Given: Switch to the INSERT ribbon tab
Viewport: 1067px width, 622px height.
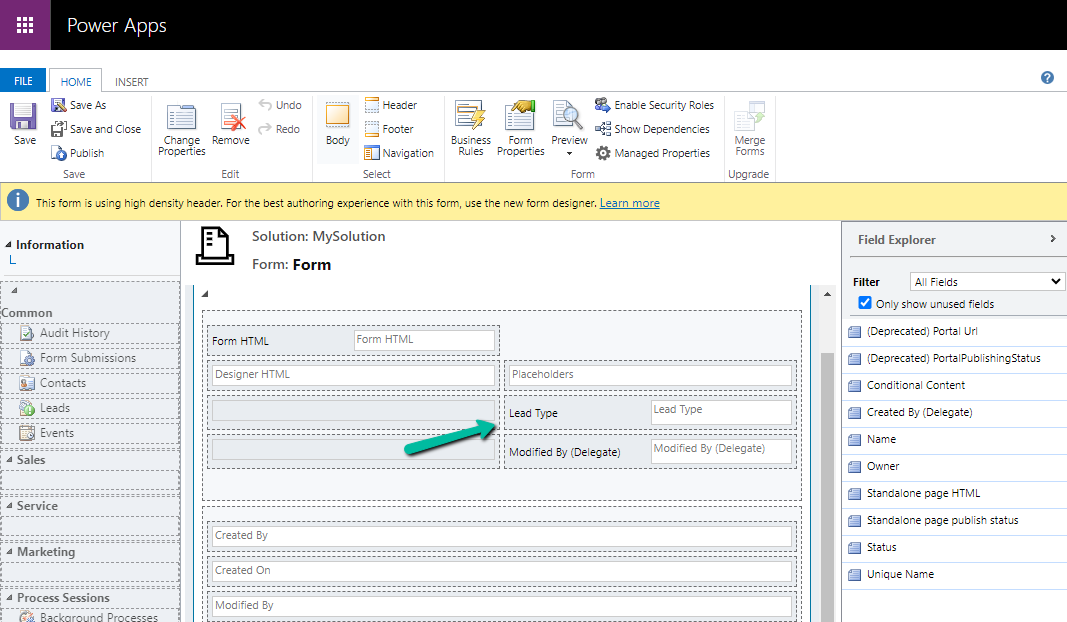Looking at the screenshot, I should tap(131, 82).
